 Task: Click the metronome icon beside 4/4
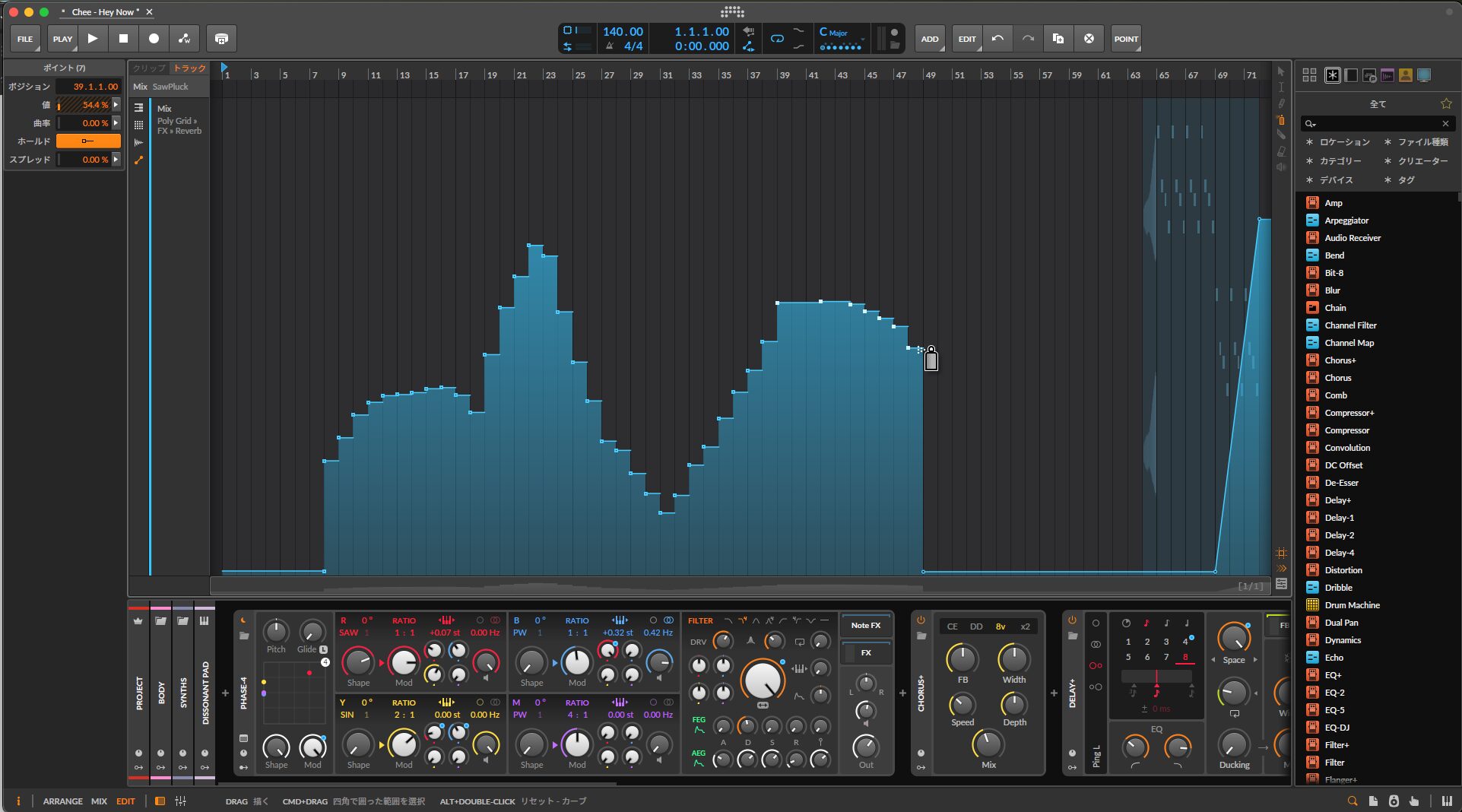click(610, 46)
